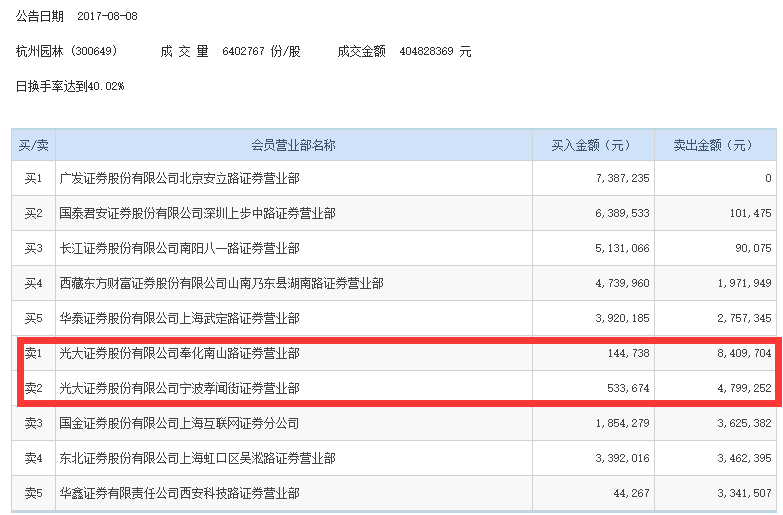Image resolution: width=783 pixels, height=515 pixels.
Task: Click the 卖3 row label
Action: click(x=33, y=423)
